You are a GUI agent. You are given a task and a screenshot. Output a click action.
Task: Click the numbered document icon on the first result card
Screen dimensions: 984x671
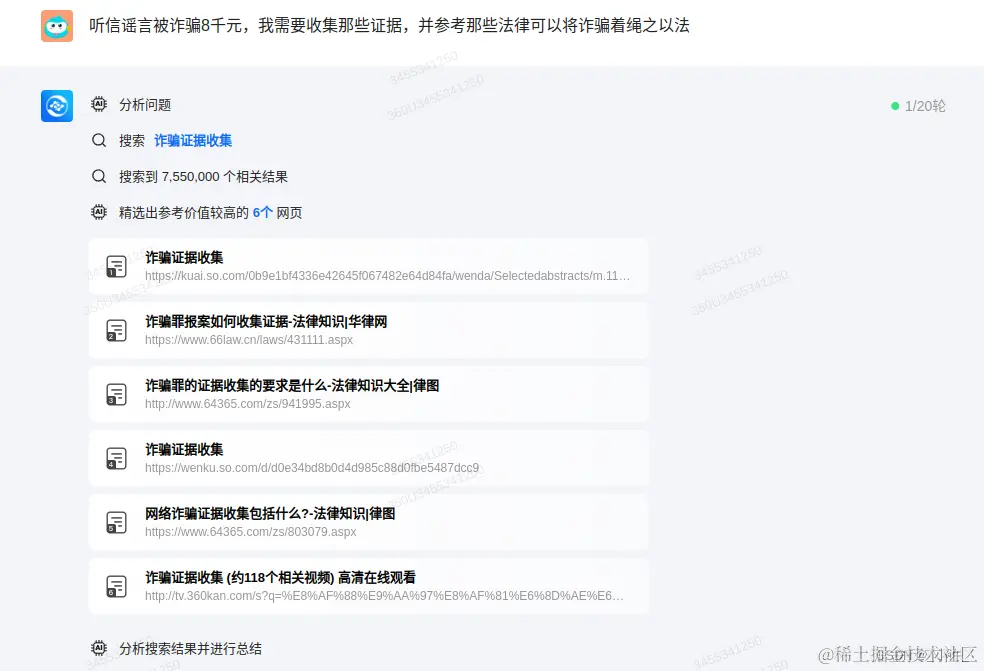click(116, 266)
